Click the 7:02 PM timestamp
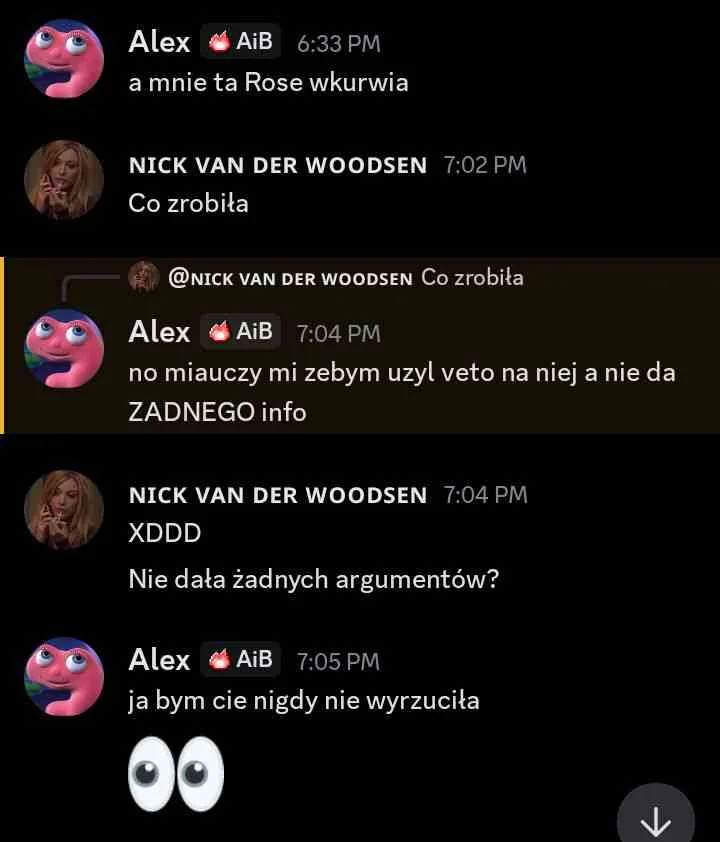720x842 pixels. click(485, 165)
